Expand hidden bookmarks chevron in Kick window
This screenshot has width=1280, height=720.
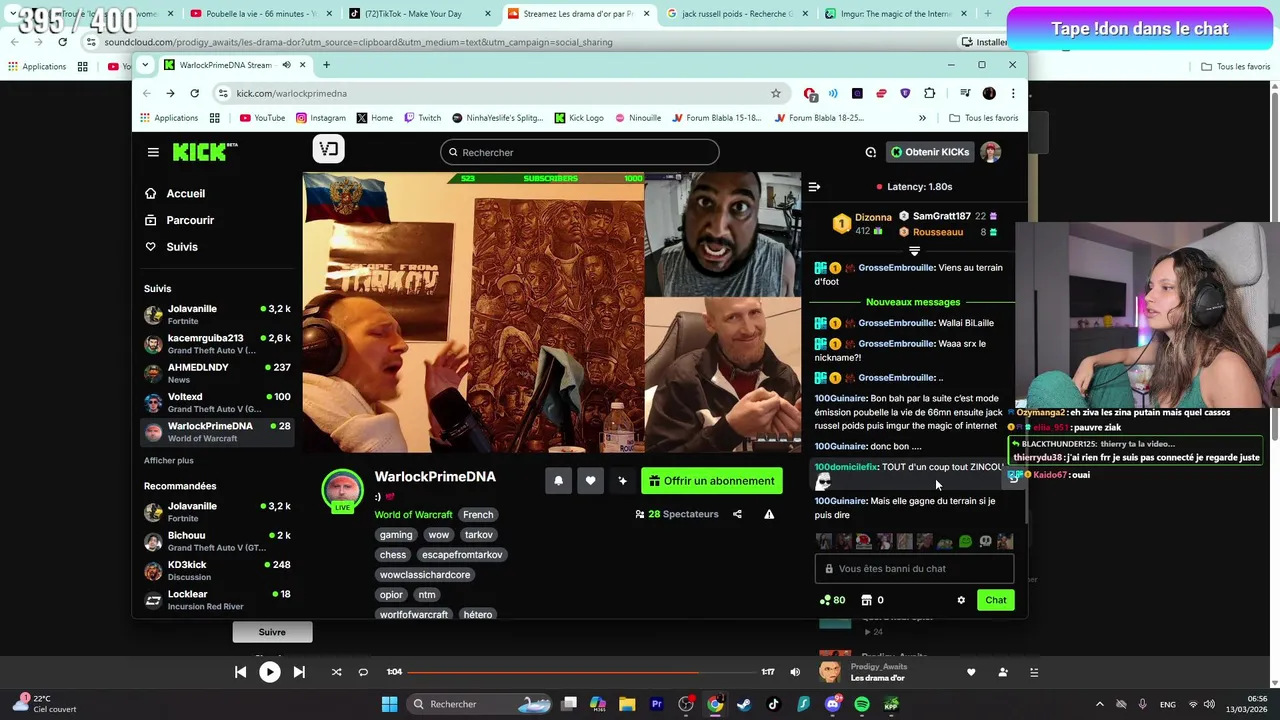(922, 118)
